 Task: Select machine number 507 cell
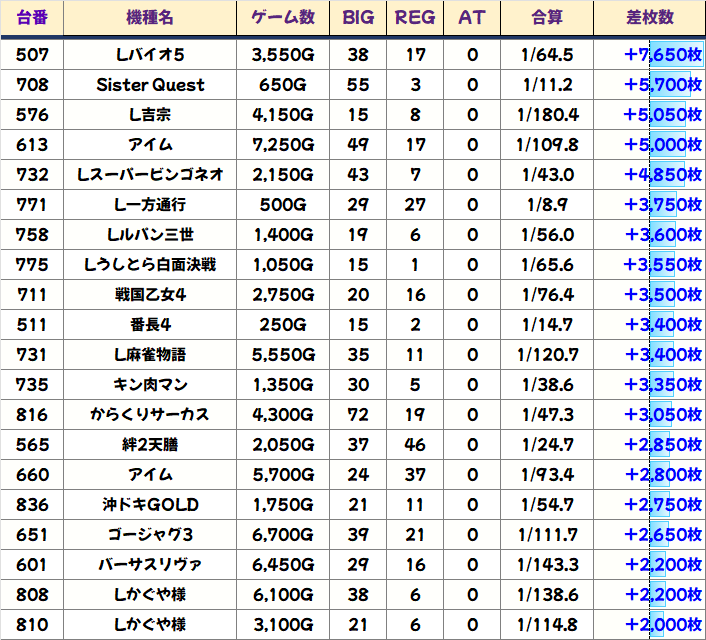click(x=32, y=55)
